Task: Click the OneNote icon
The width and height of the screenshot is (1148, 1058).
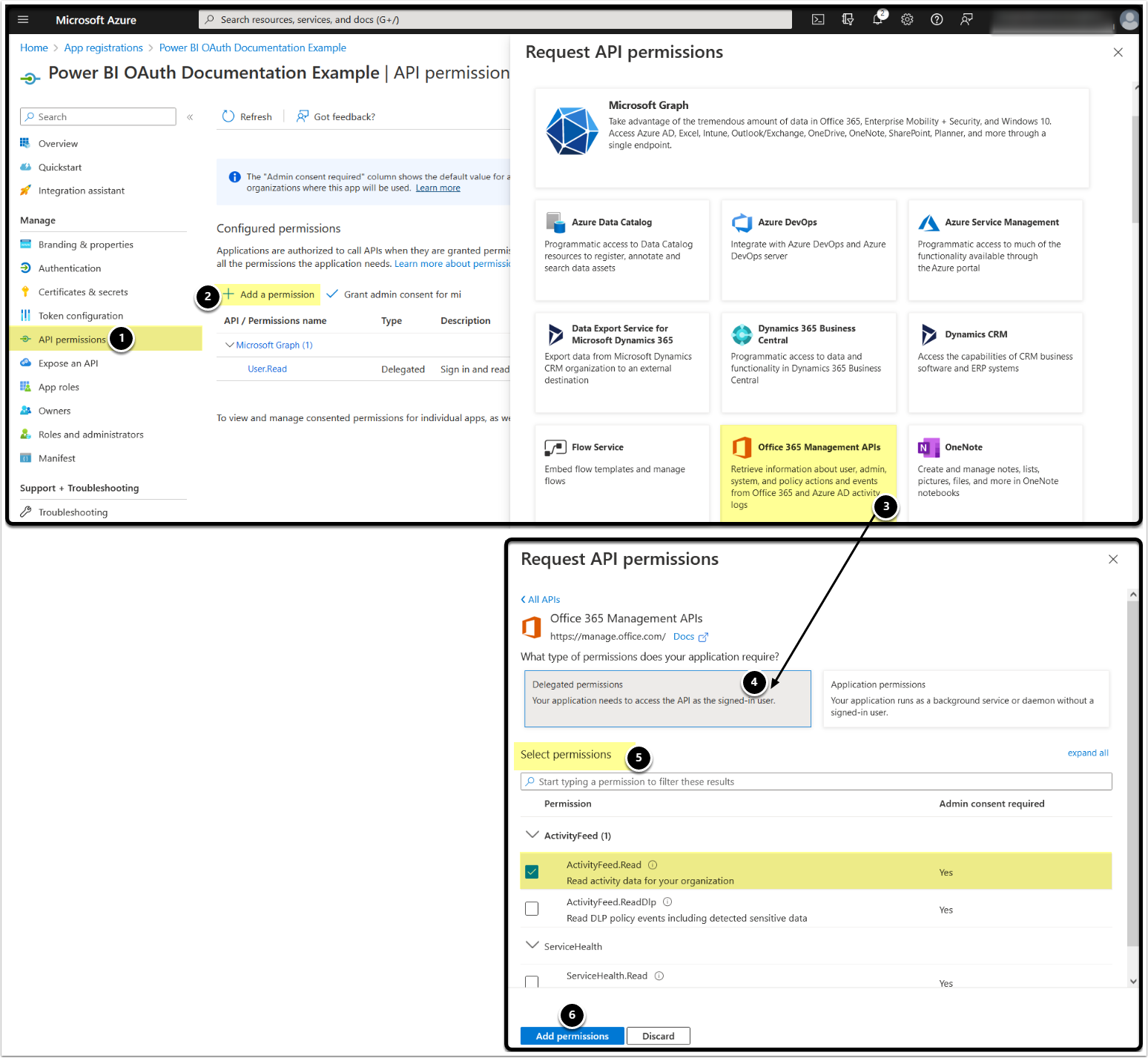Action: click(928, 447)
